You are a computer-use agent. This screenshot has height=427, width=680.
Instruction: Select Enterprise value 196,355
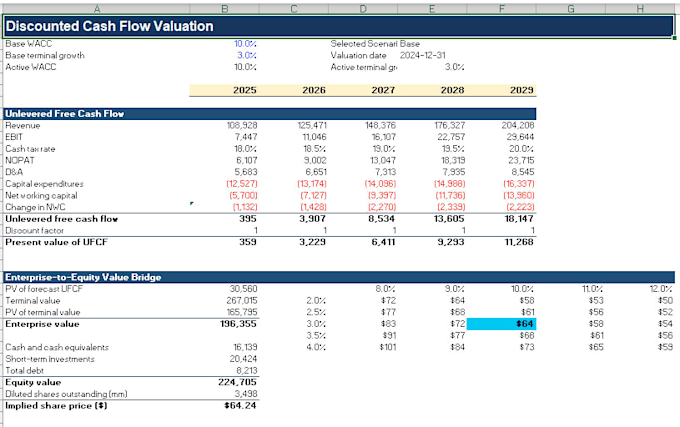[x=239, y=324]
